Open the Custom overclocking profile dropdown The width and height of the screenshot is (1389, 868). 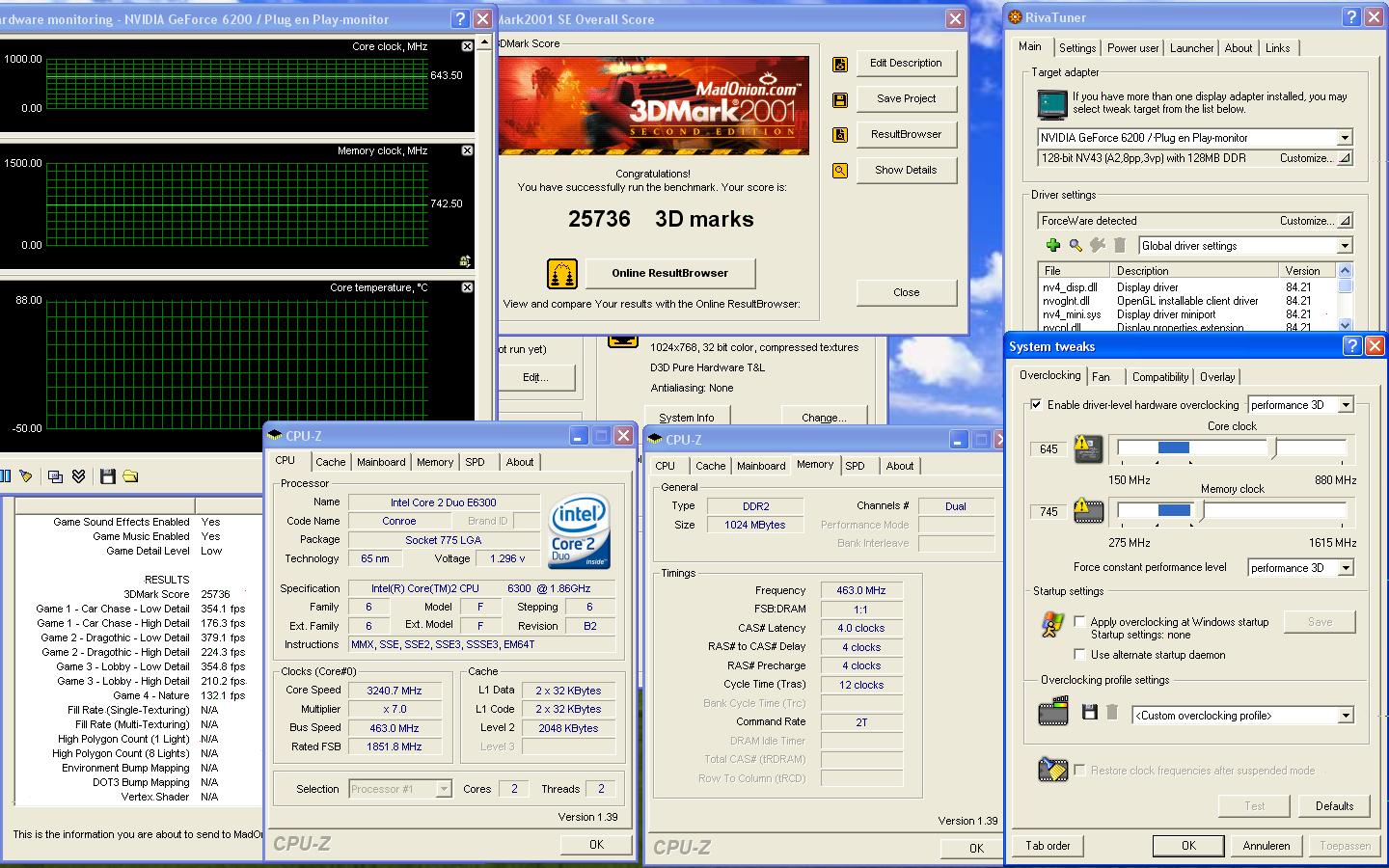coord(1346,716)
